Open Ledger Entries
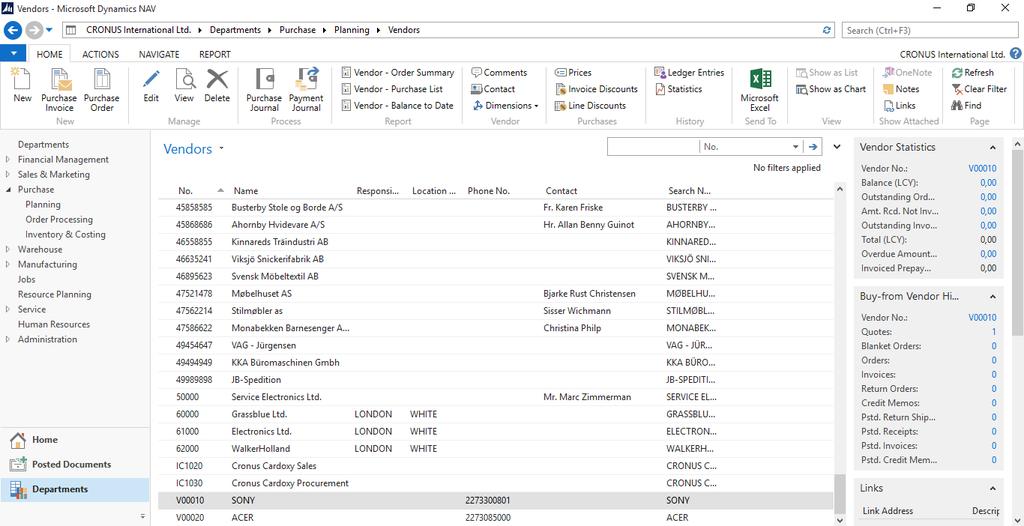This screenshot has width=1024, height=526. tap(689, 73)
